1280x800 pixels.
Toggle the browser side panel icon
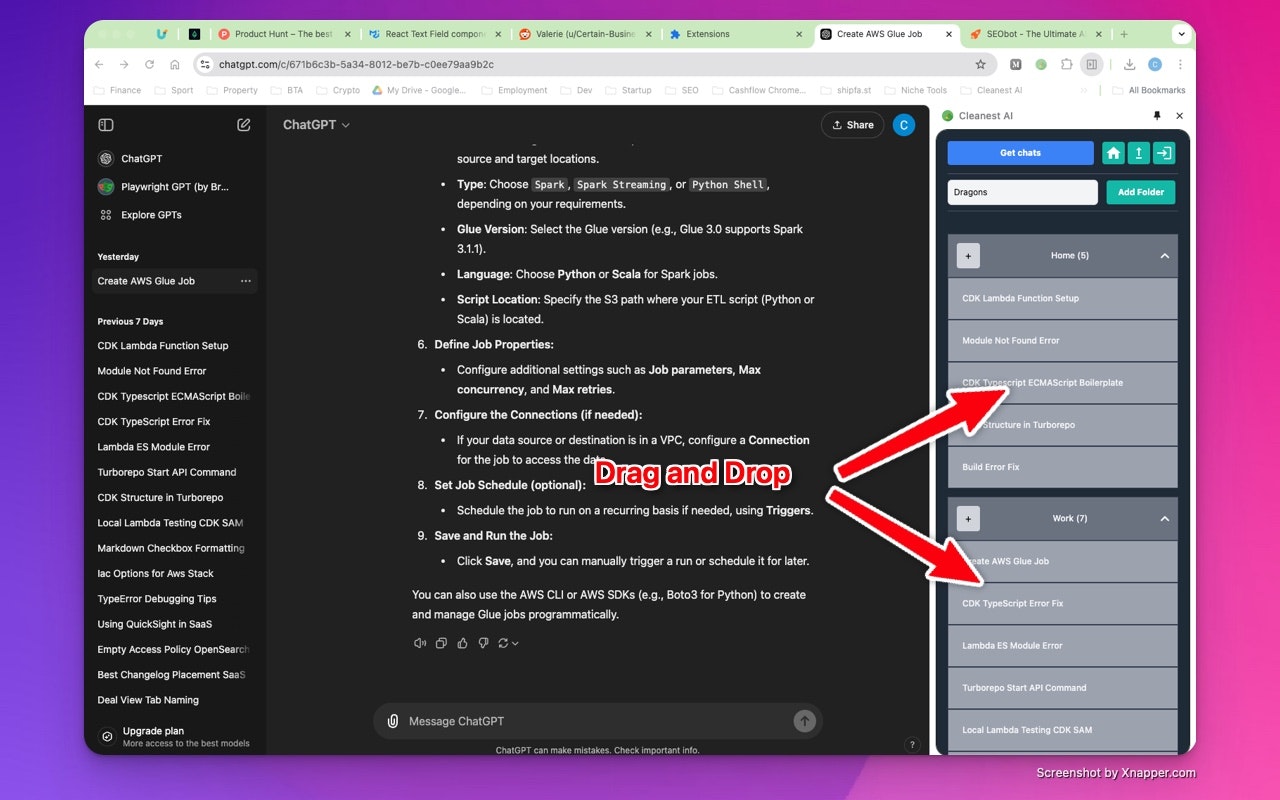click(x=1092, y=64)
